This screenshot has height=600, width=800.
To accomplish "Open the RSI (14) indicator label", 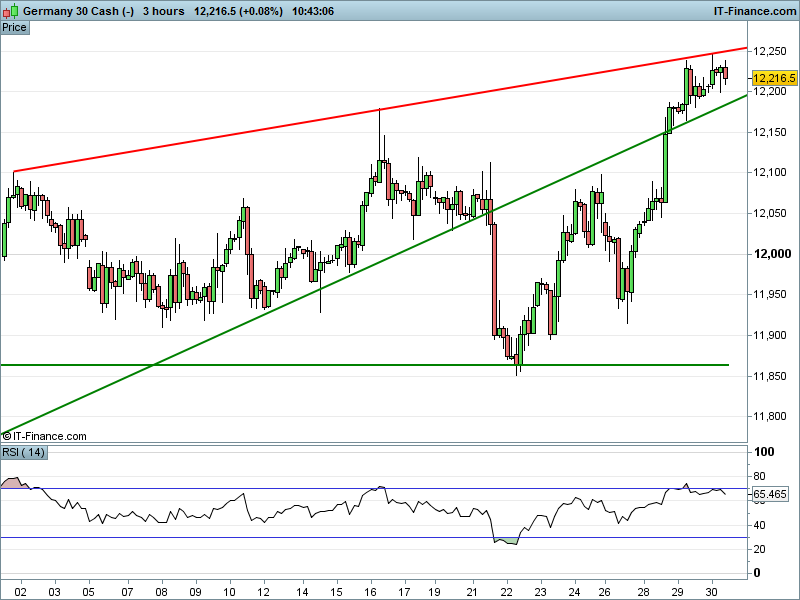I will pyautogui.click(x=23, y=453).
